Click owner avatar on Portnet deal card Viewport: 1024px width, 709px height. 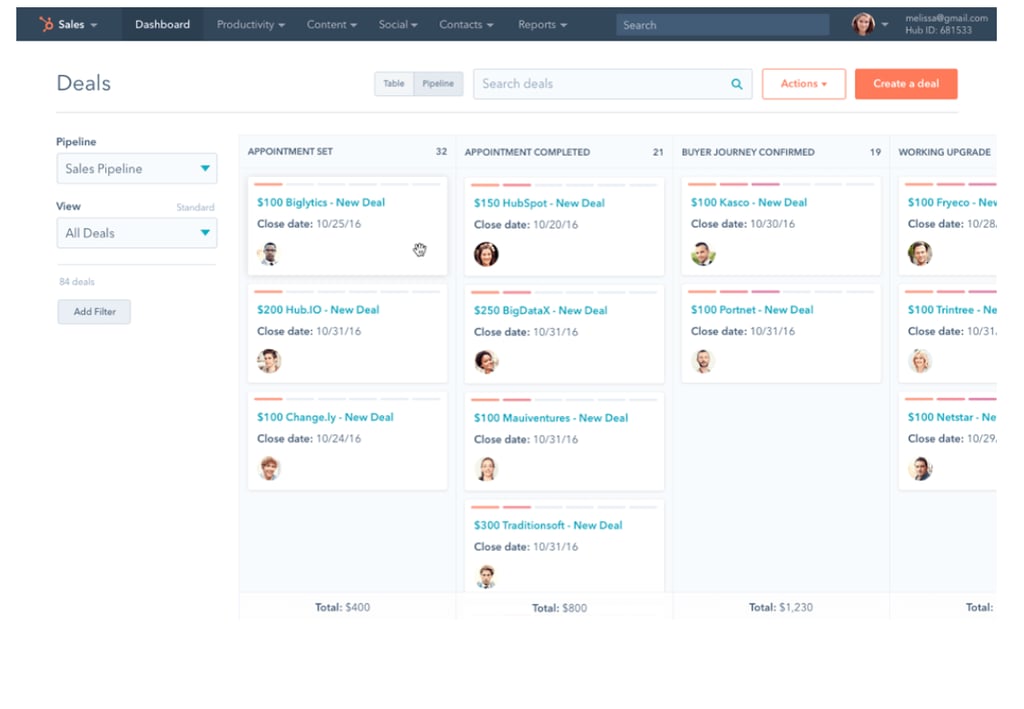tap(703, 360)
